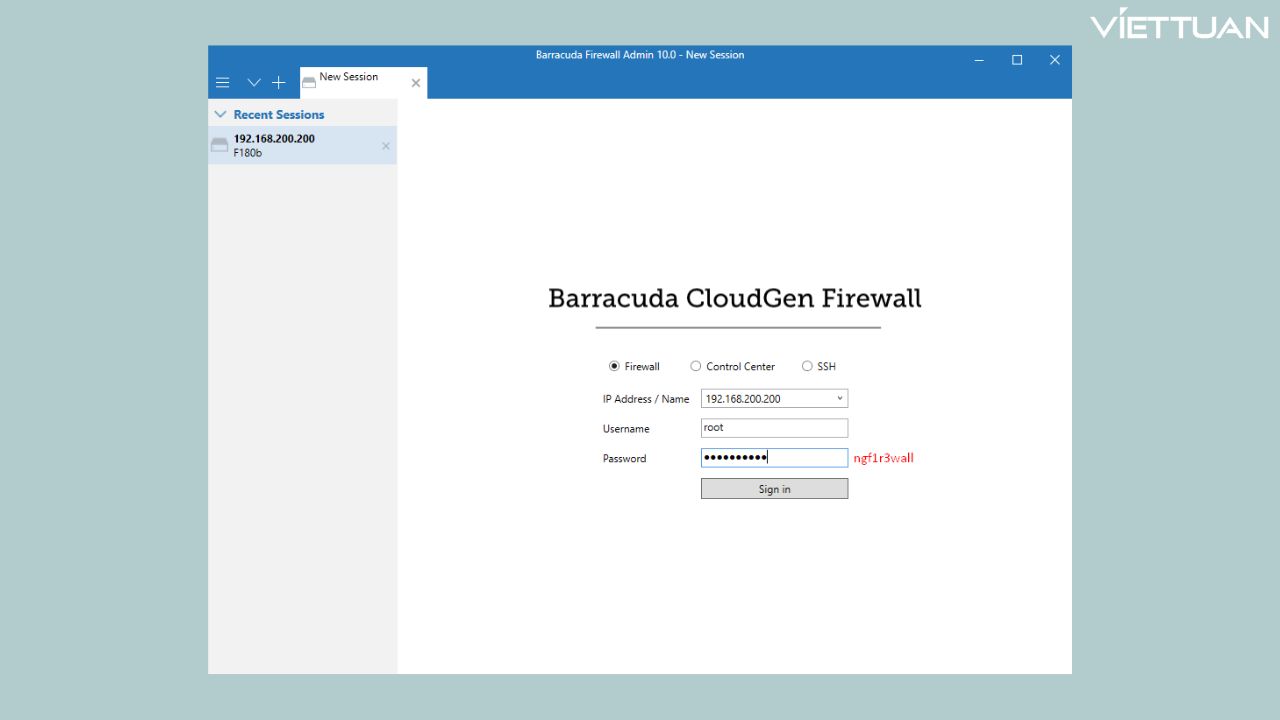The image size is (1280, 720).
Task: Focus the Username input field
Action: 774,427
